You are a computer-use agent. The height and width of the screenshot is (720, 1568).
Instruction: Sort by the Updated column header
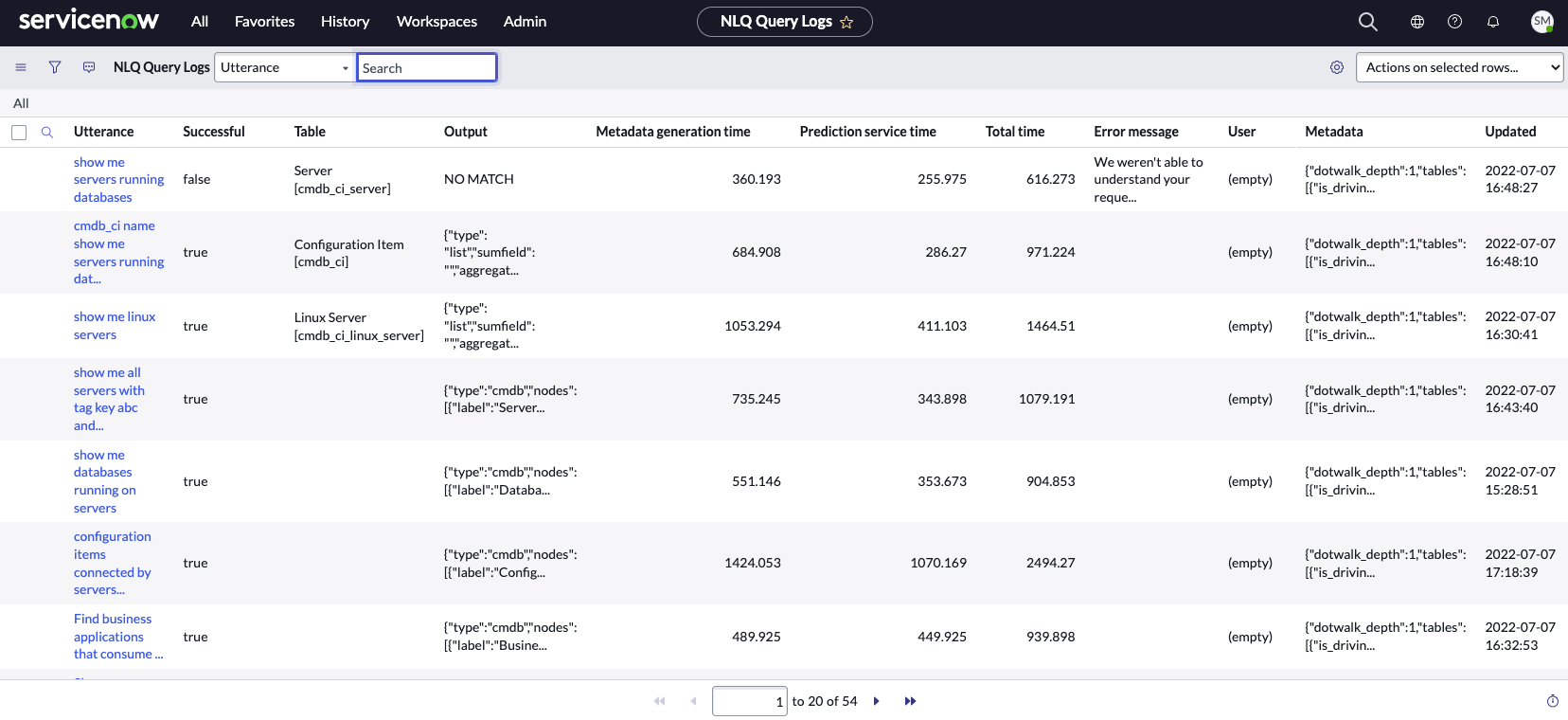point(1510,132)
